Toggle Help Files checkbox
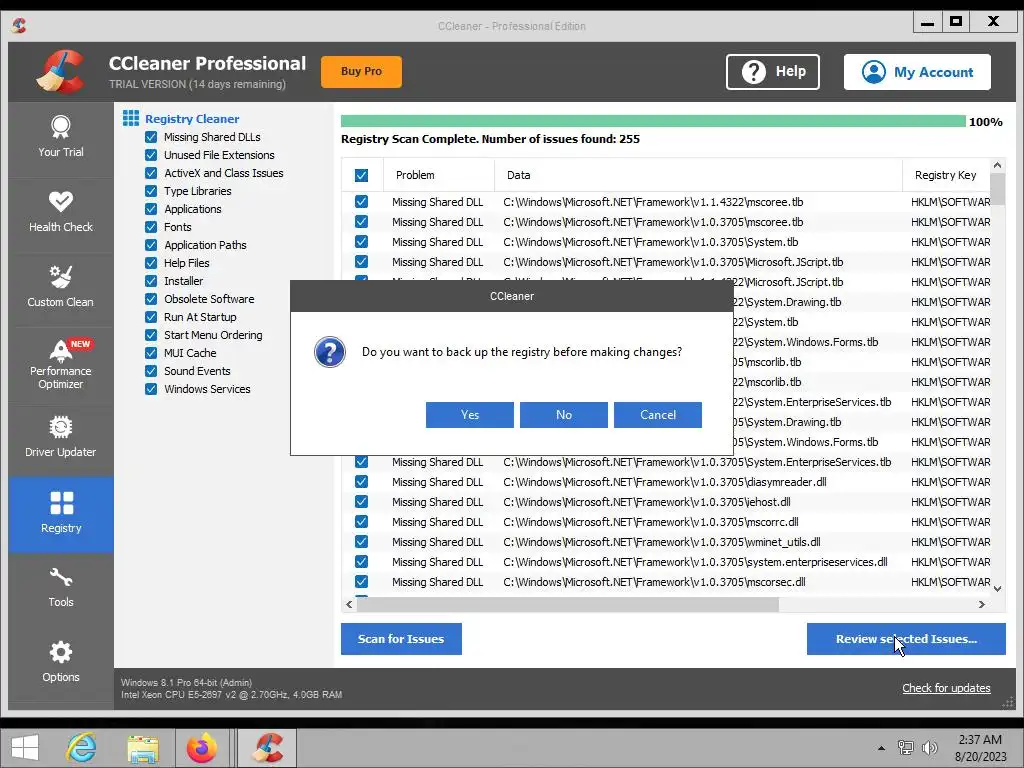1024x768 pixels. [151, 263]
